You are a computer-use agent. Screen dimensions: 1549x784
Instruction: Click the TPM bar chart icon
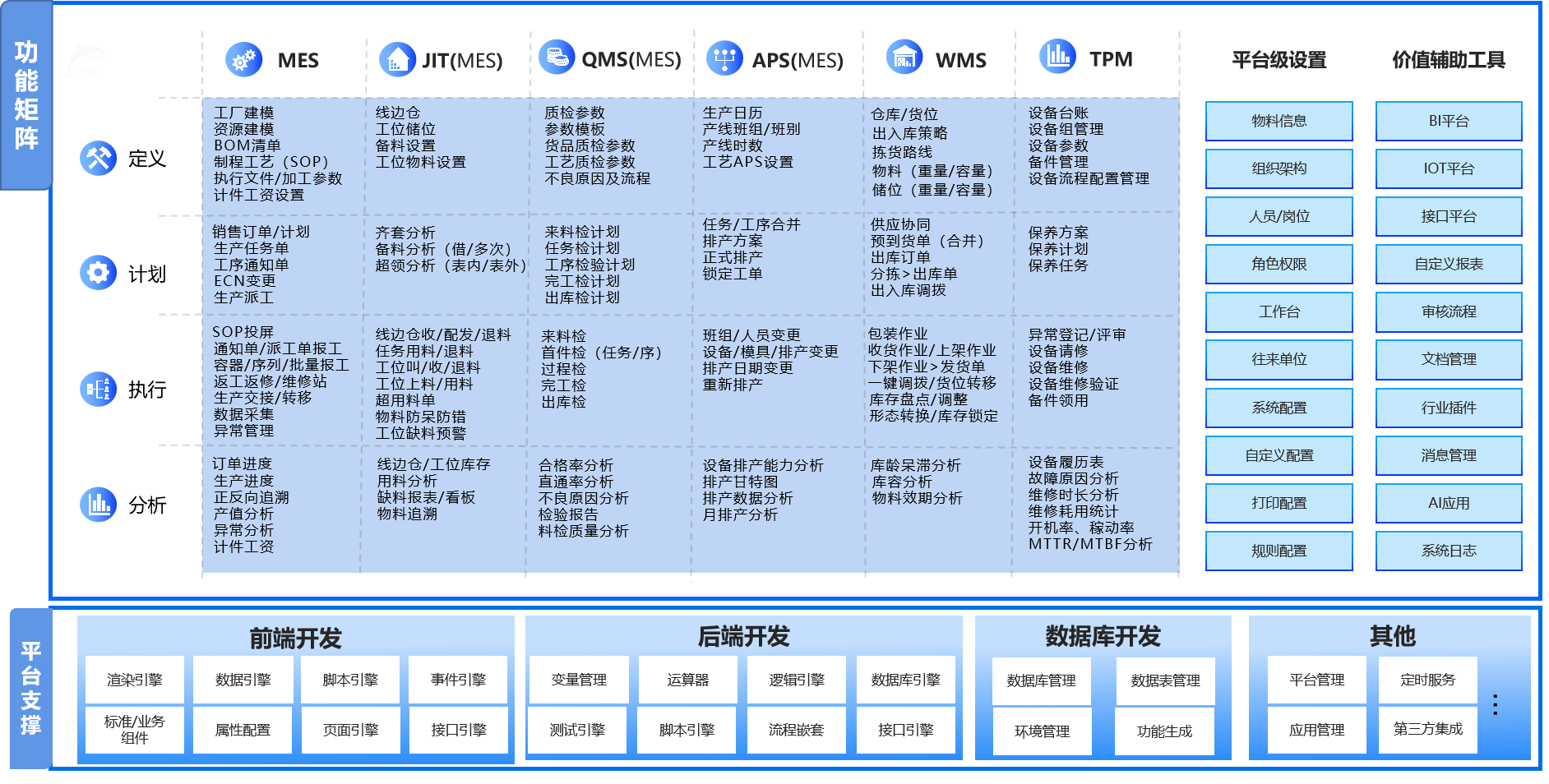[x=1057, y=57]
